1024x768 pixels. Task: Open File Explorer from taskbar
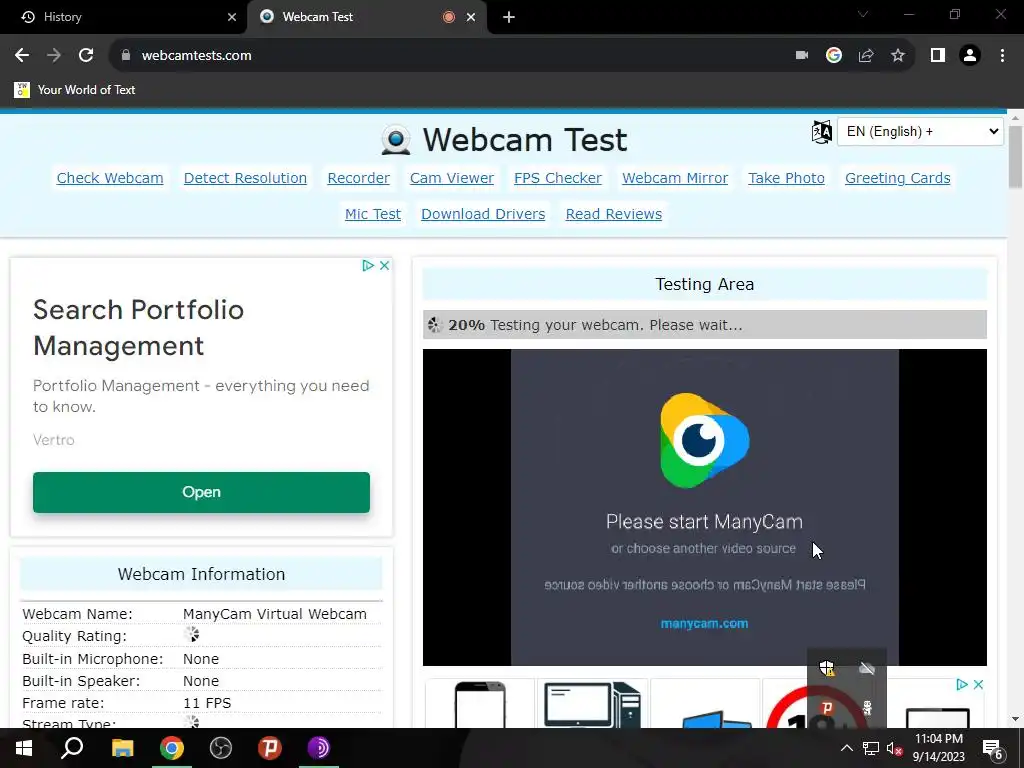122,748
